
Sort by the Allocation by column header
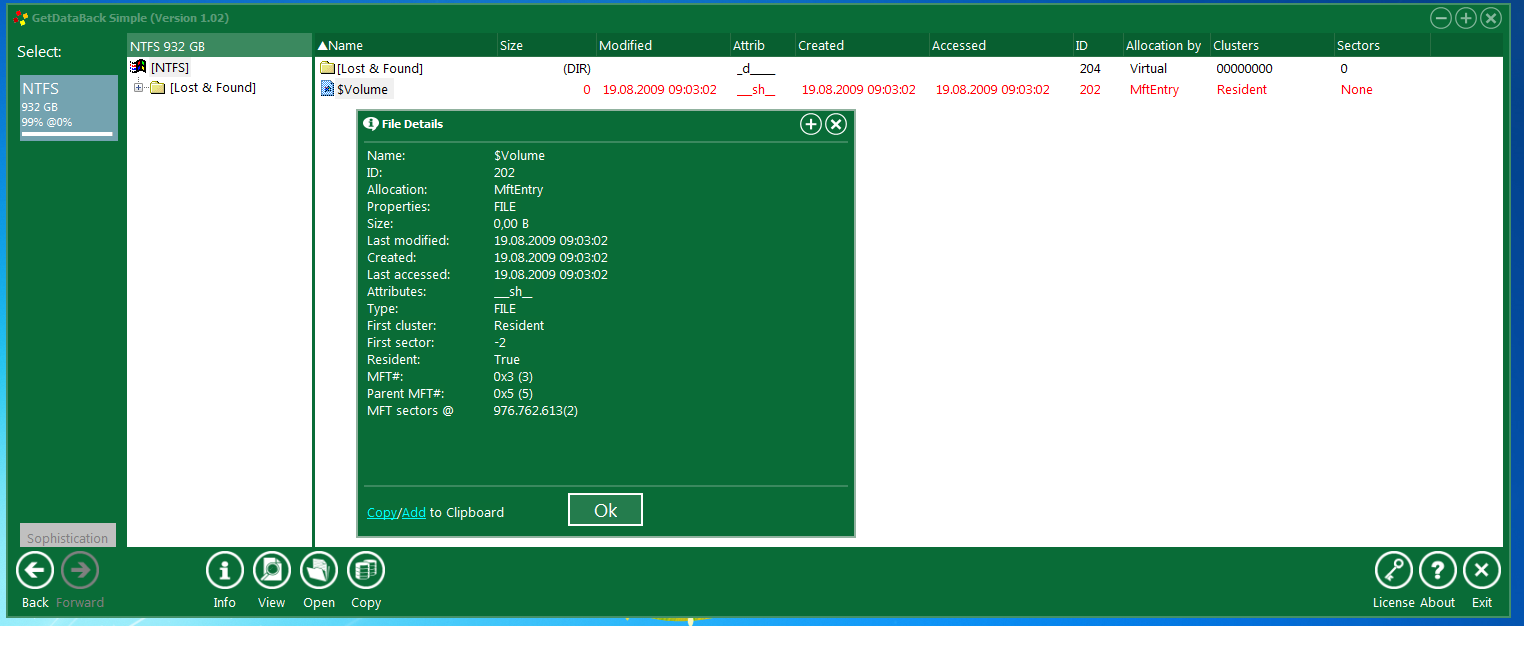[1166, 45]
